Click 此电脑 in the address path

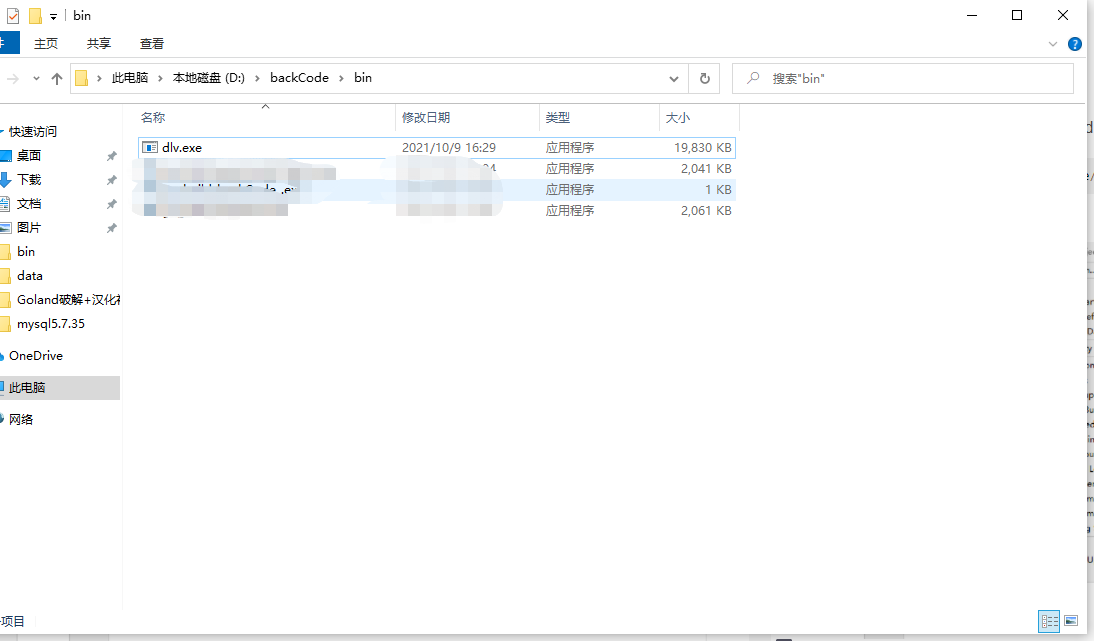coord(130,77)
